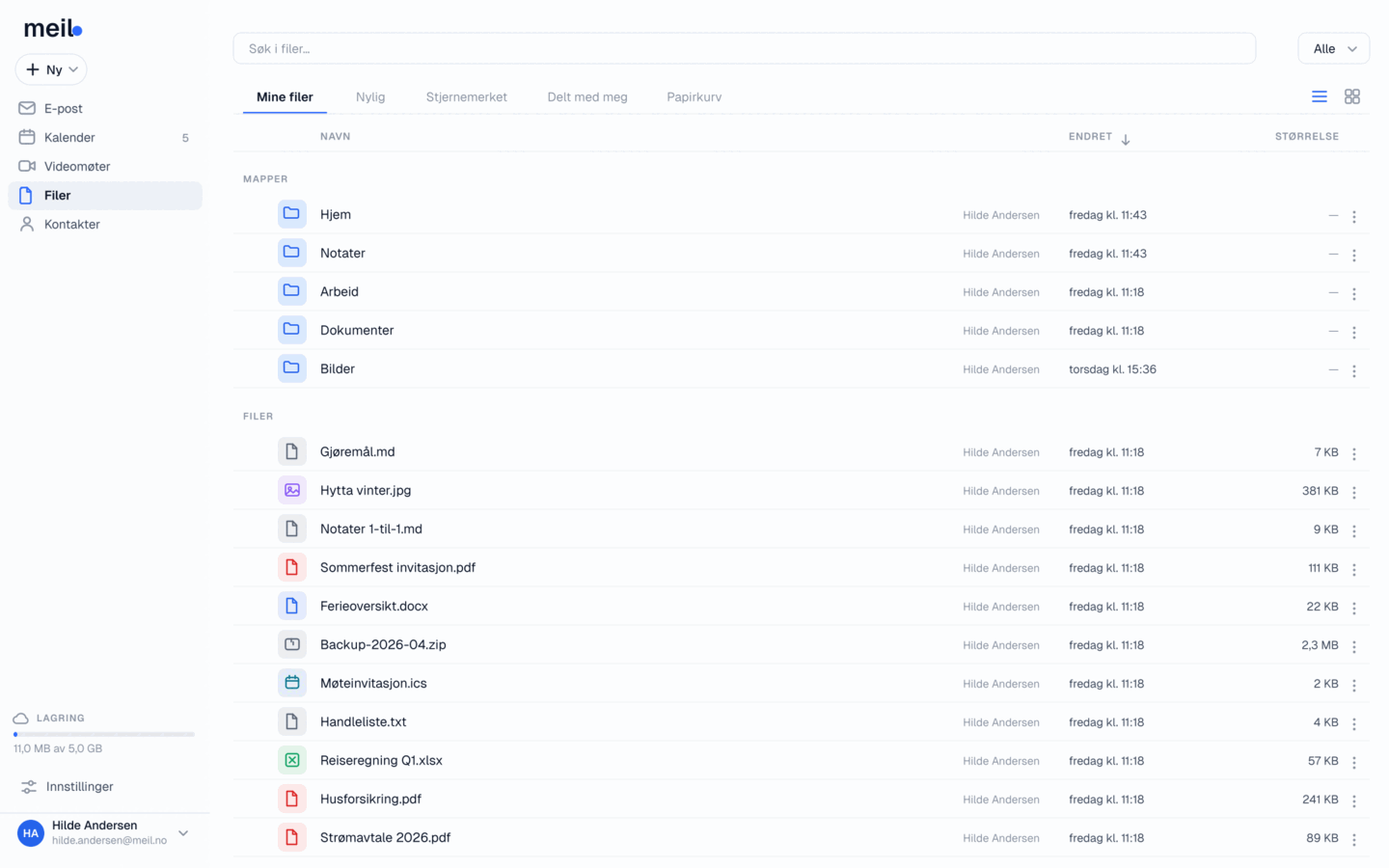Click the Arbeid folder icon

coord(292,291)
